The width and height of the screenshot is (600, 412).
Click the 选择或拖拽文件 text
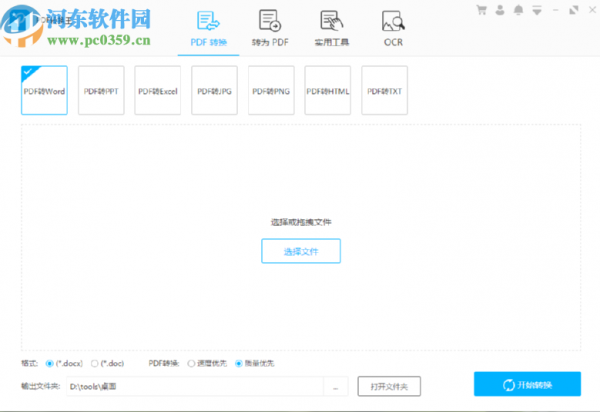301,222
